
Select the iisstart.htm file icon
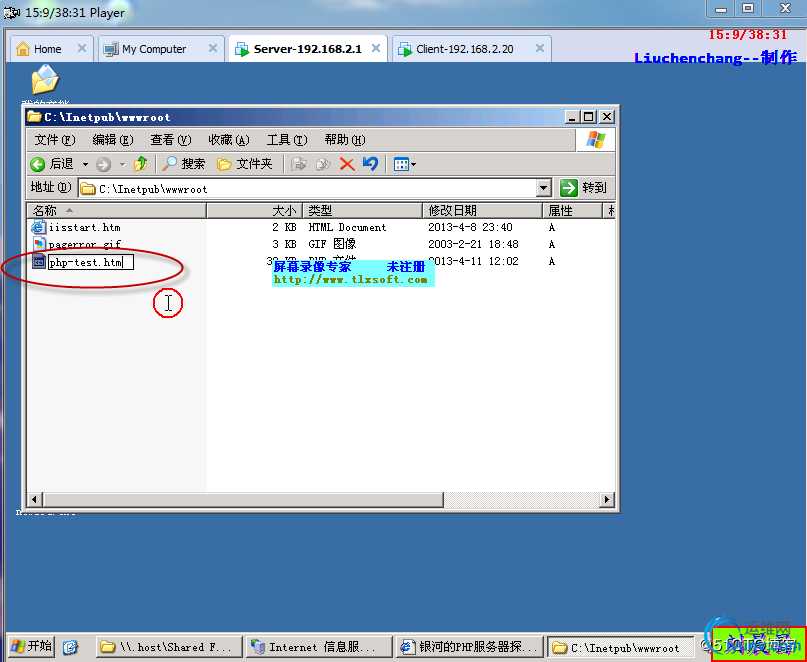point(39,227)
